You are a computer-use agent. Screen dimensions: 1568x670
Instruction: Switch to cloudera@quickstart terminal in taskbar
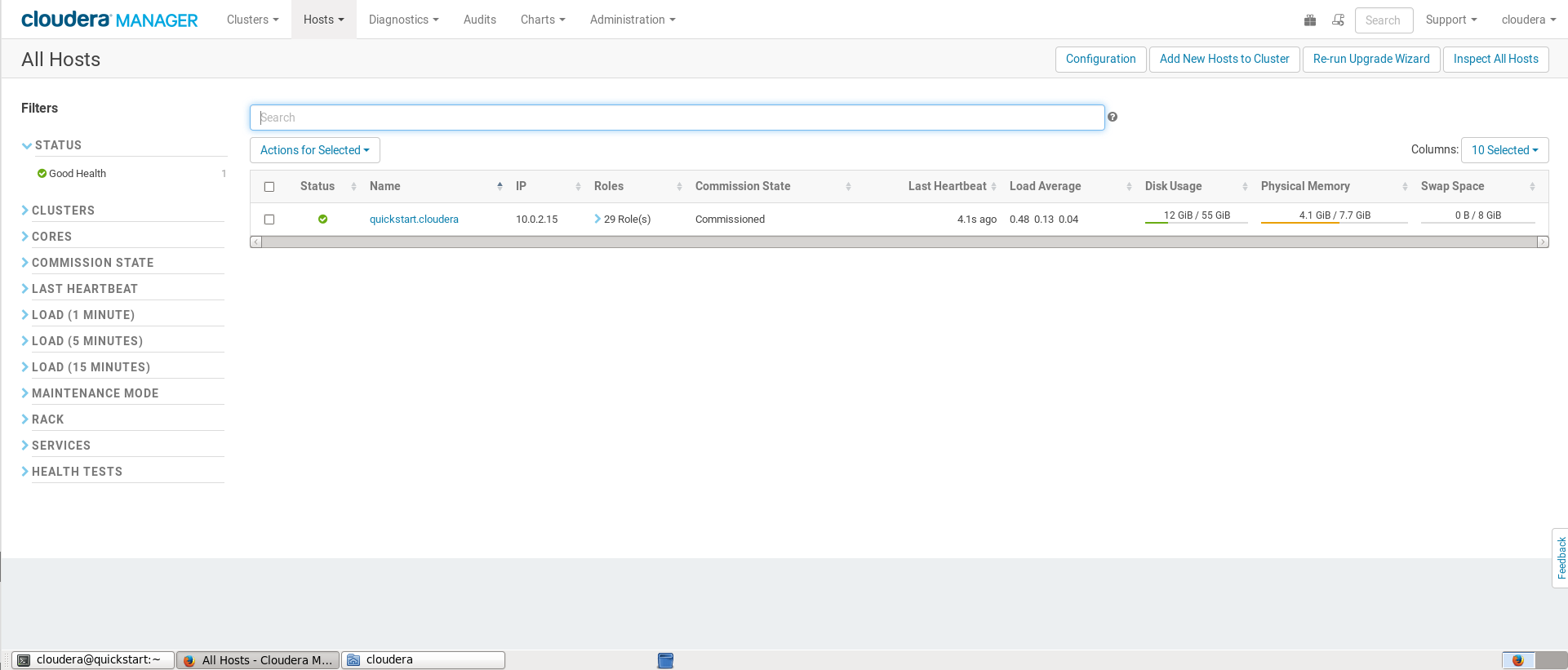[93, 660]
